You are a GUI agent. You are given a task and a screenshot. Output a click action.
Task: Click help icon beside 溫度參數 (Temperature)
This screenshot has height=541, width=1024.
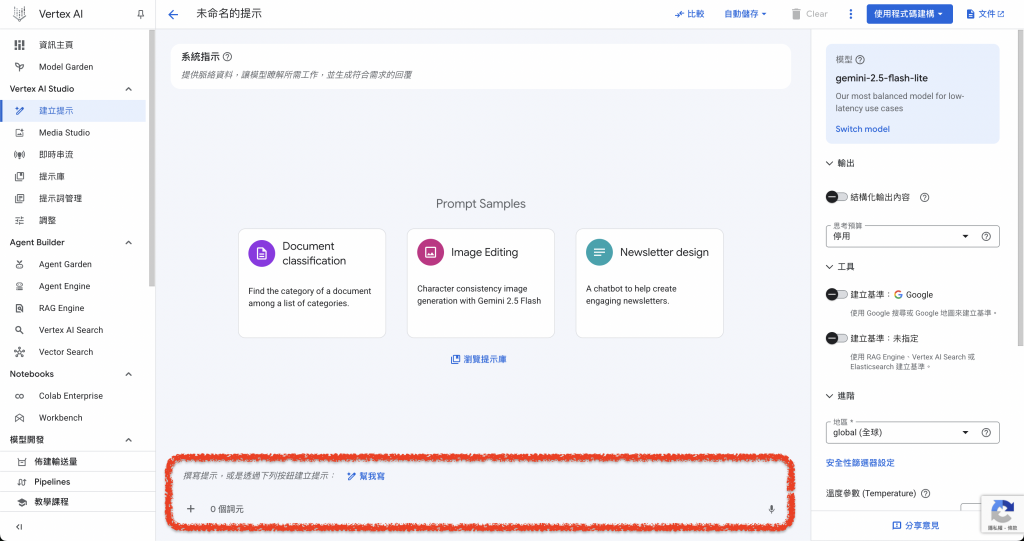pyautogui.click(x=925, y=493)
